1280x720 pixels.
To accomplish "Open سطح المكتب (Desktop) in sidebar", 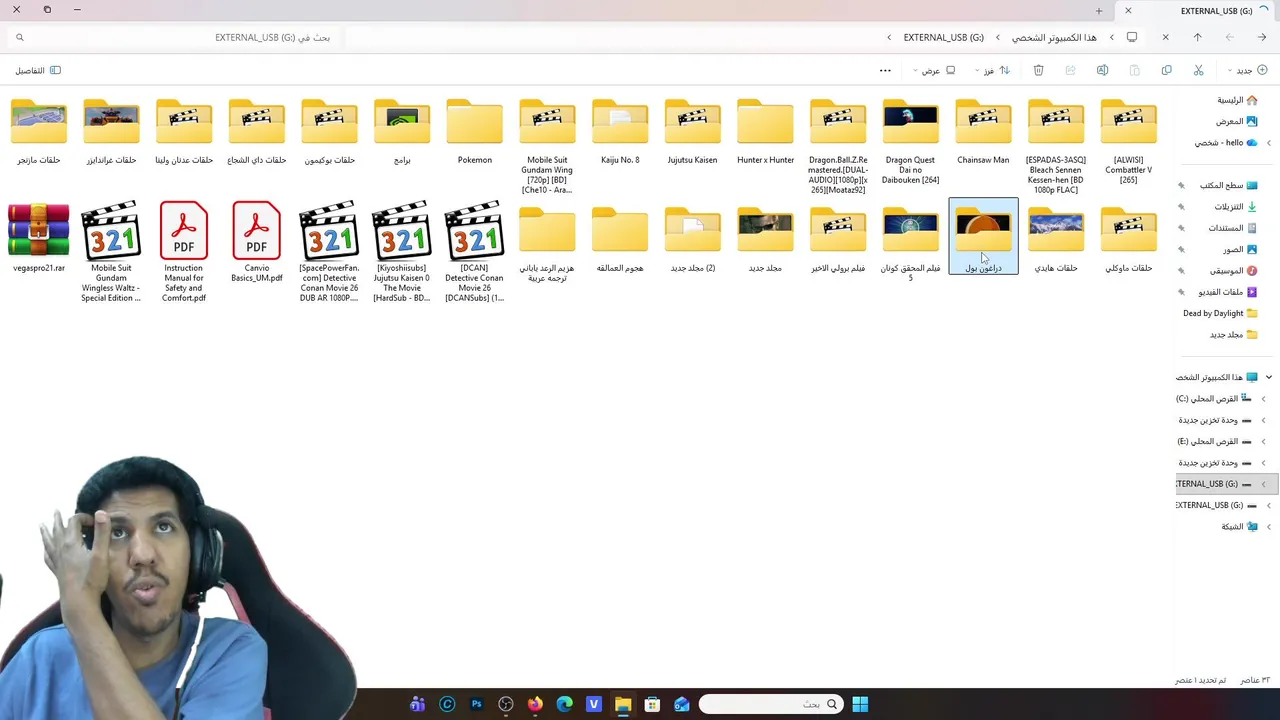I will pos(1228,186).
